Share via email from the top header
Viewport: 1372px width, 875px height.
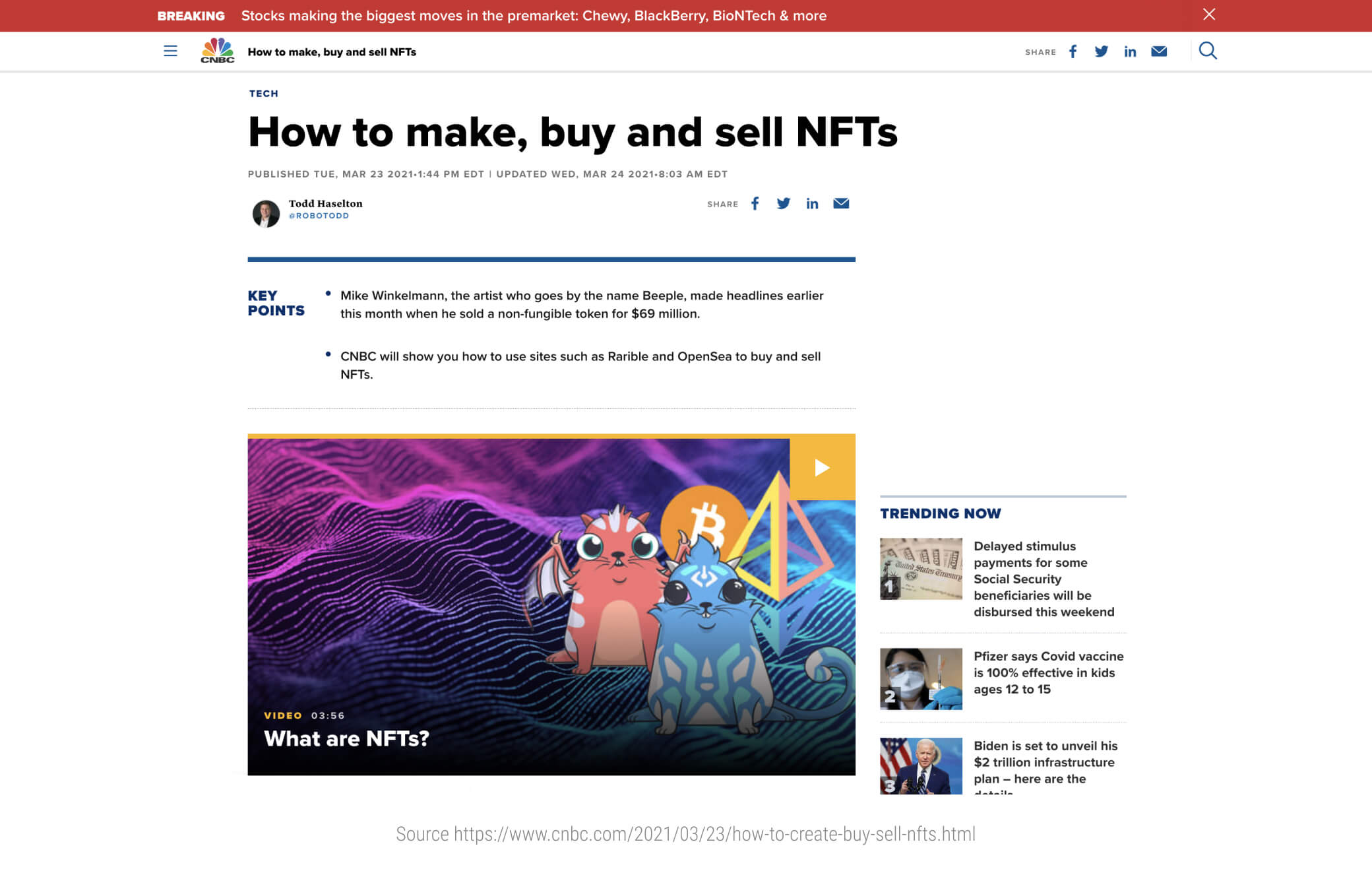click(1159, 51)
